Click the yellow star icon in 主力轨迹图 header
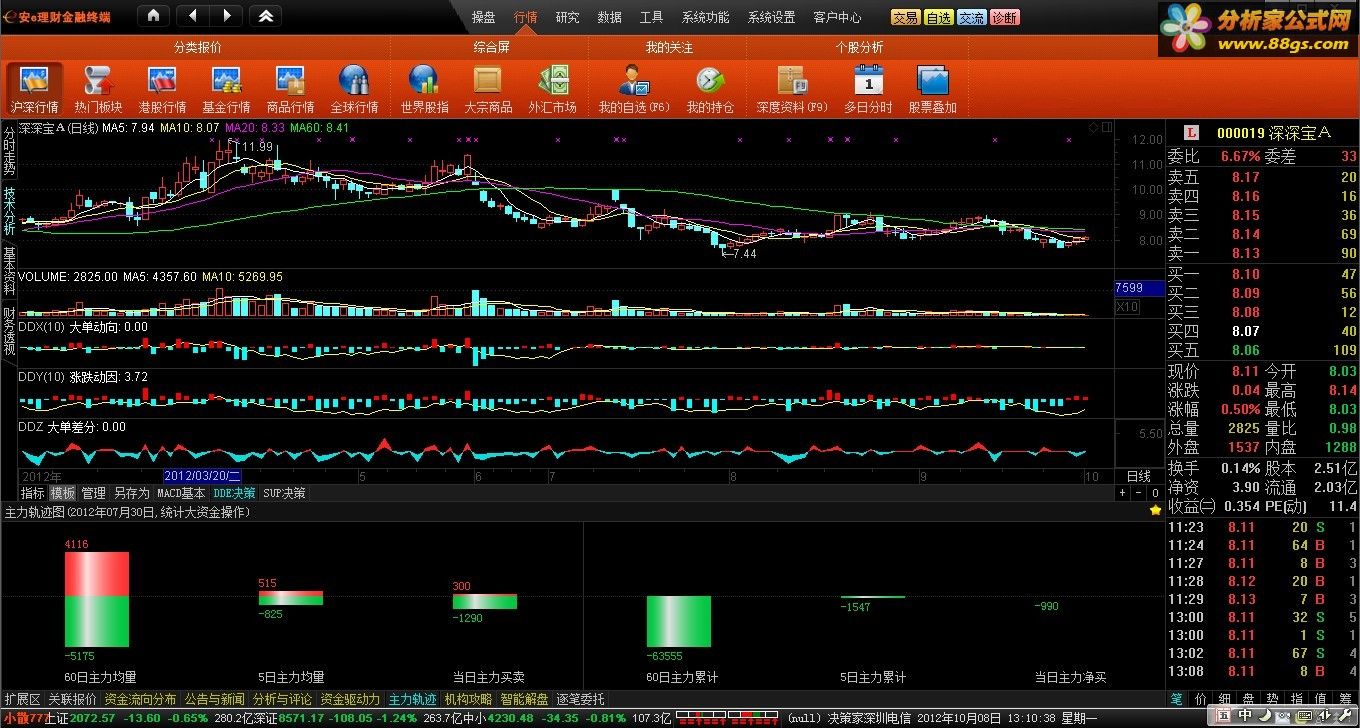1360x728 pixels. (1155, 511)
